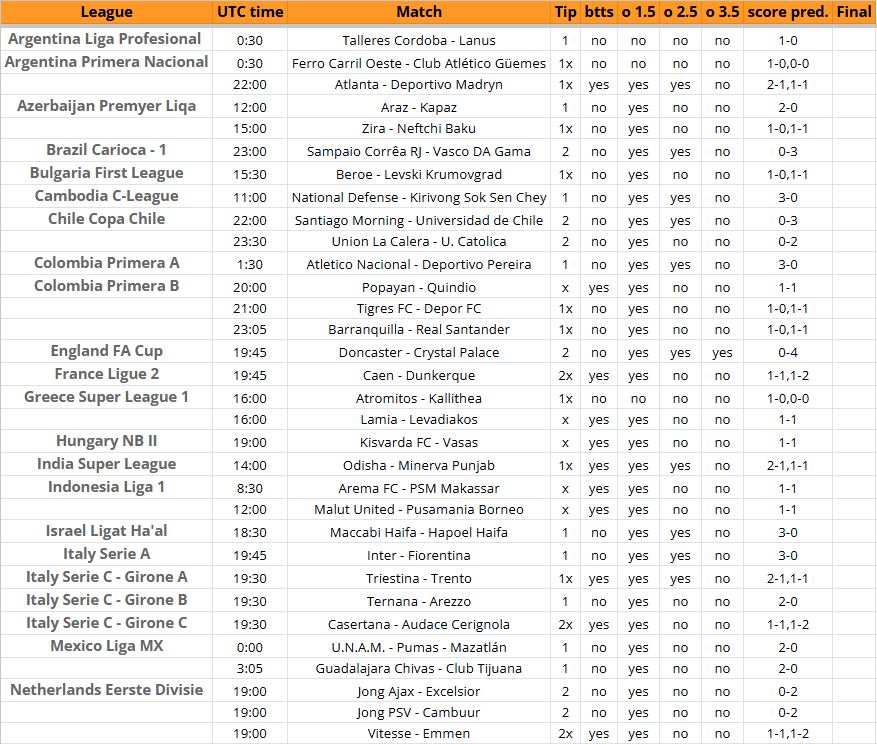
Task: Click the o 2.5 column header
Action: (680, 12)
